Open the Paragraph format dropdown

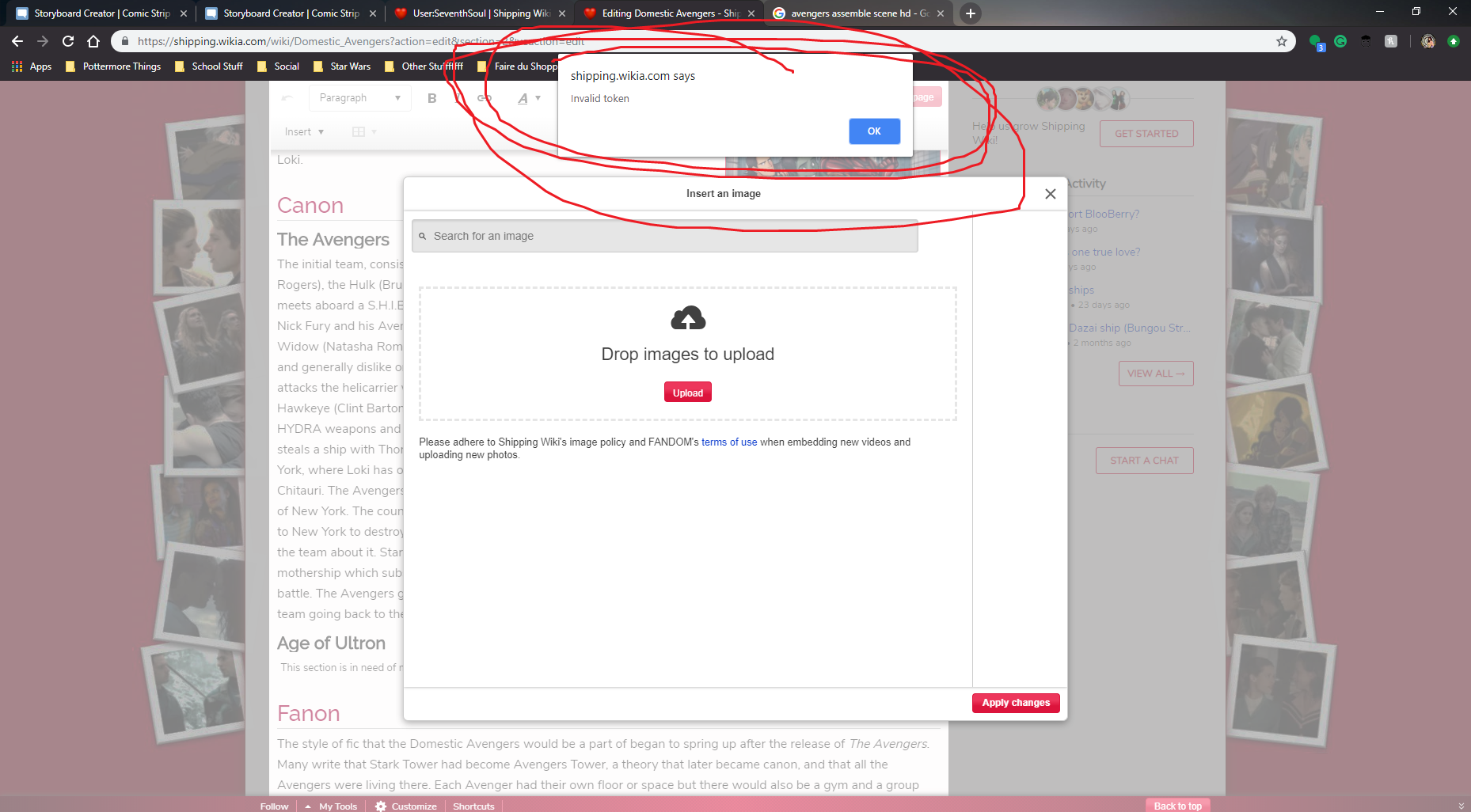359,98
